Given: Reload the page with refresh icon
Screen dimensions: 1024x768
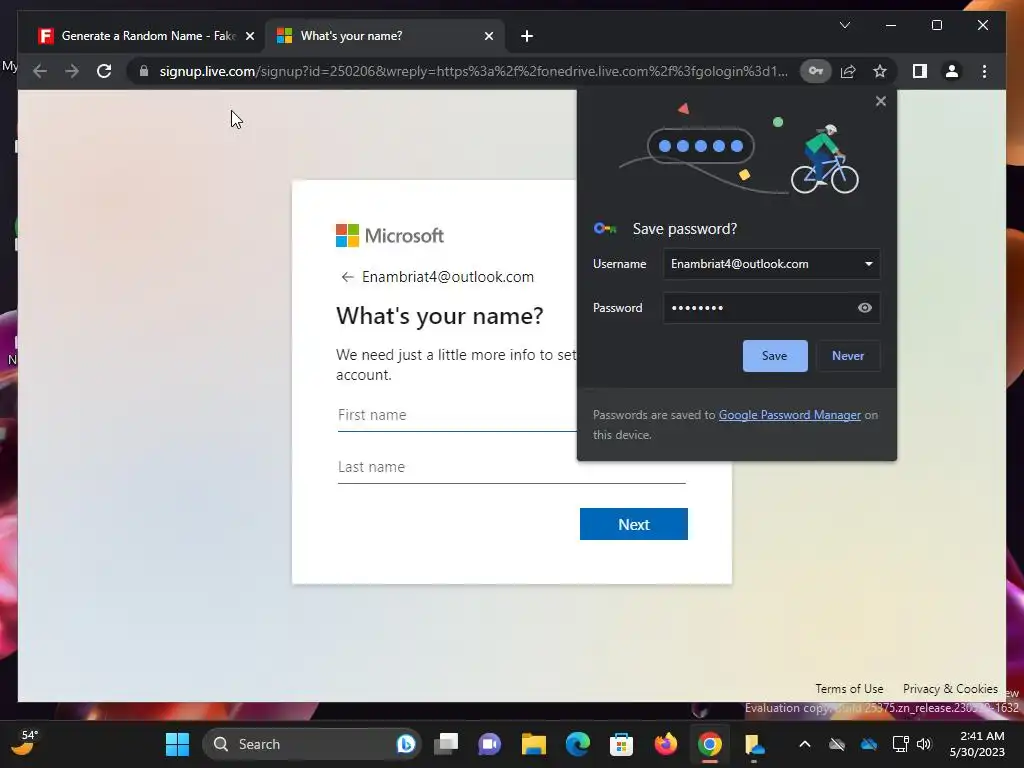Looking at the screenshot, I should (104, 71).
